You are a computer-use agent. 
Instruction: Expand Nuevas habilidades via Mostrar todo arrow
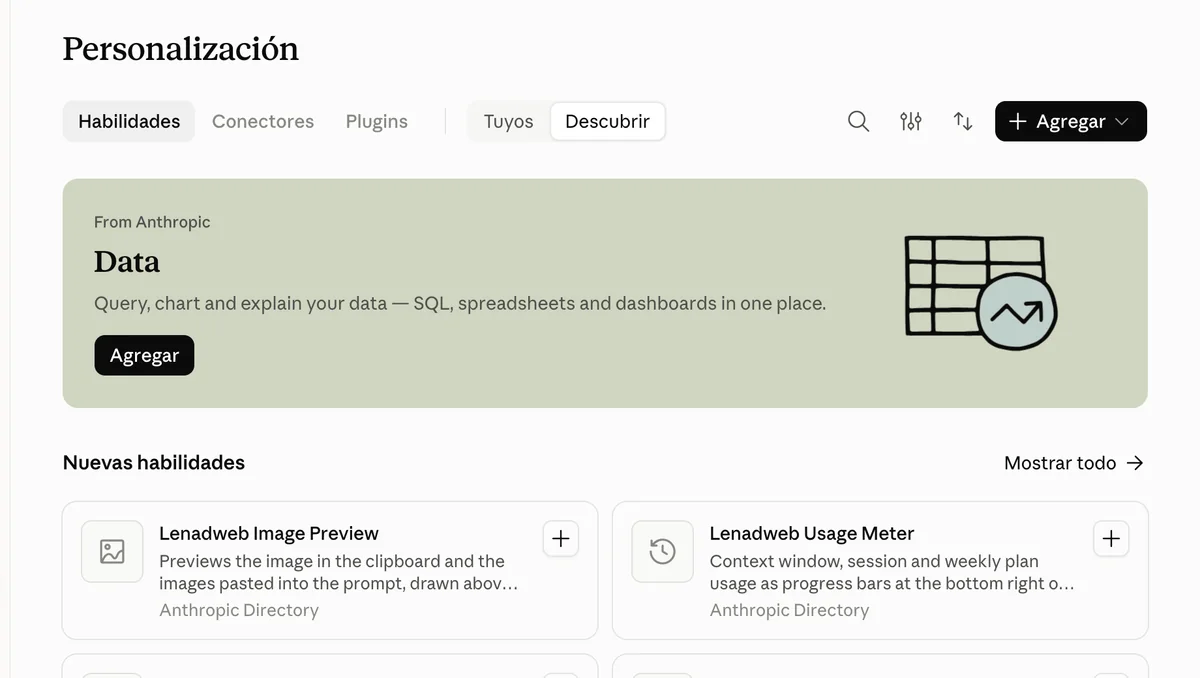pyautogui.click(x=1135, y=463)
